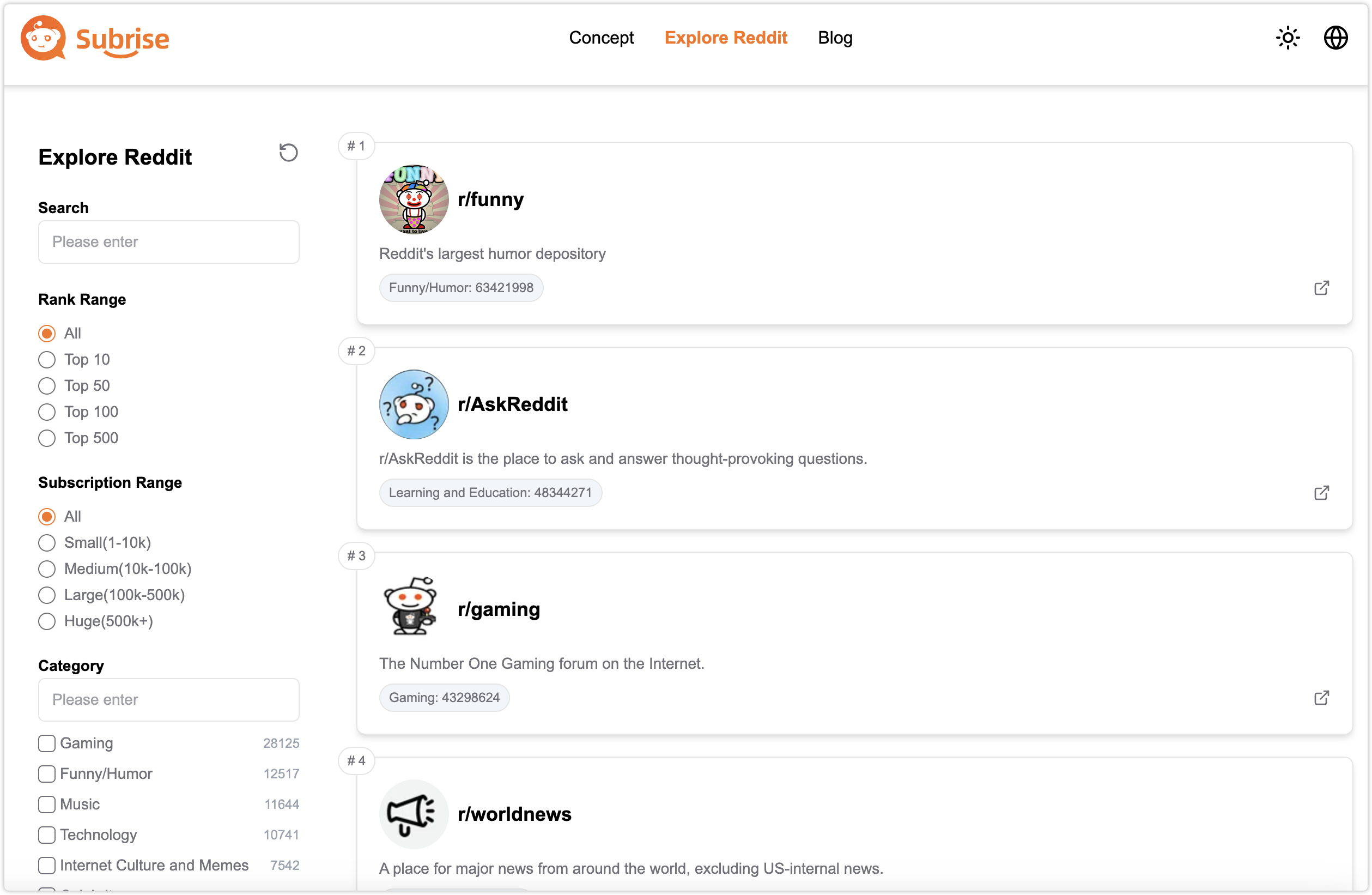Open the language globe icon
Viewport: 1372px width, 895px height.
(1335, 38)
